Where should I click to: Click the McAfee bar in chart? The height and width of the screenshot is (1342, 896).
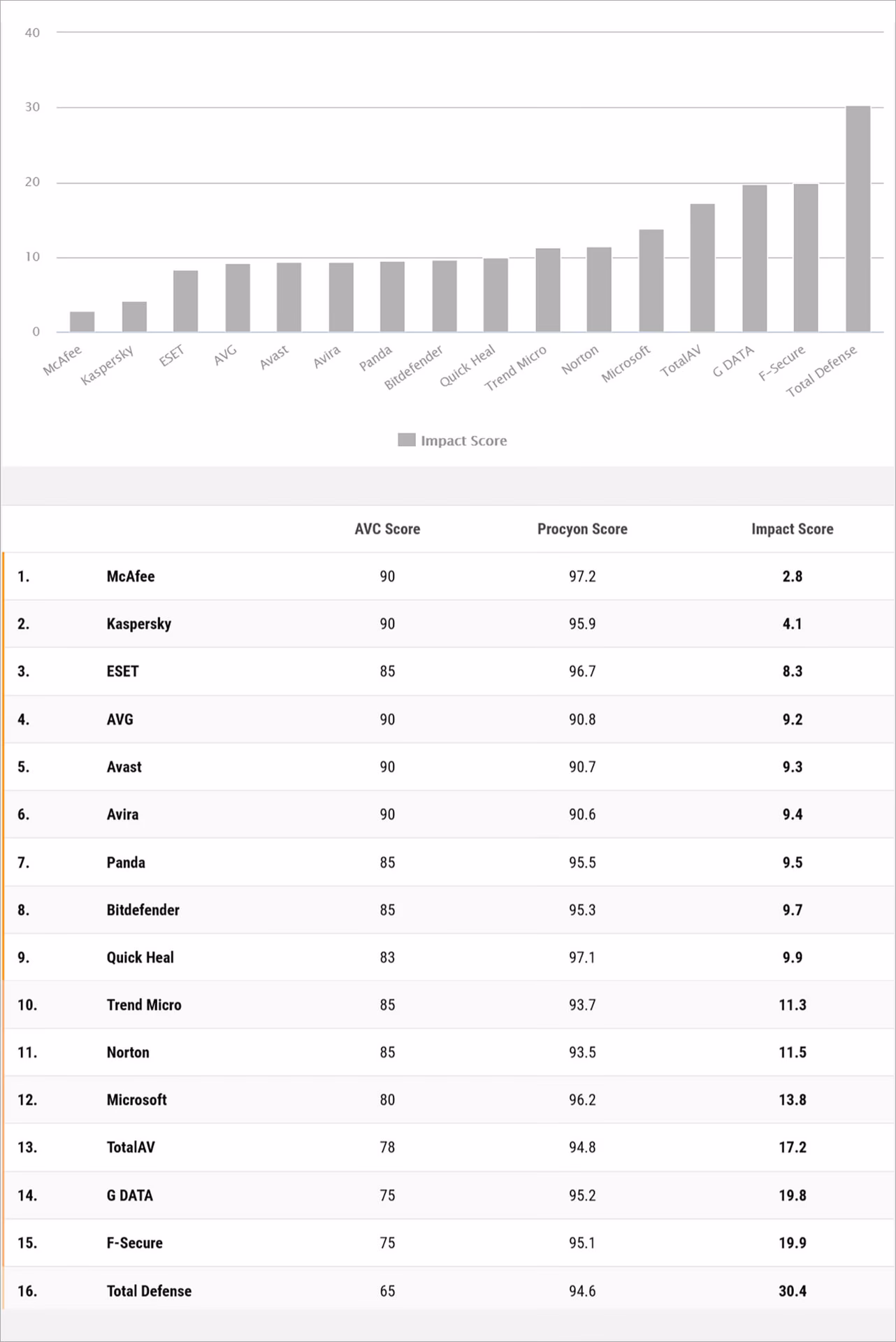[82, 322]
